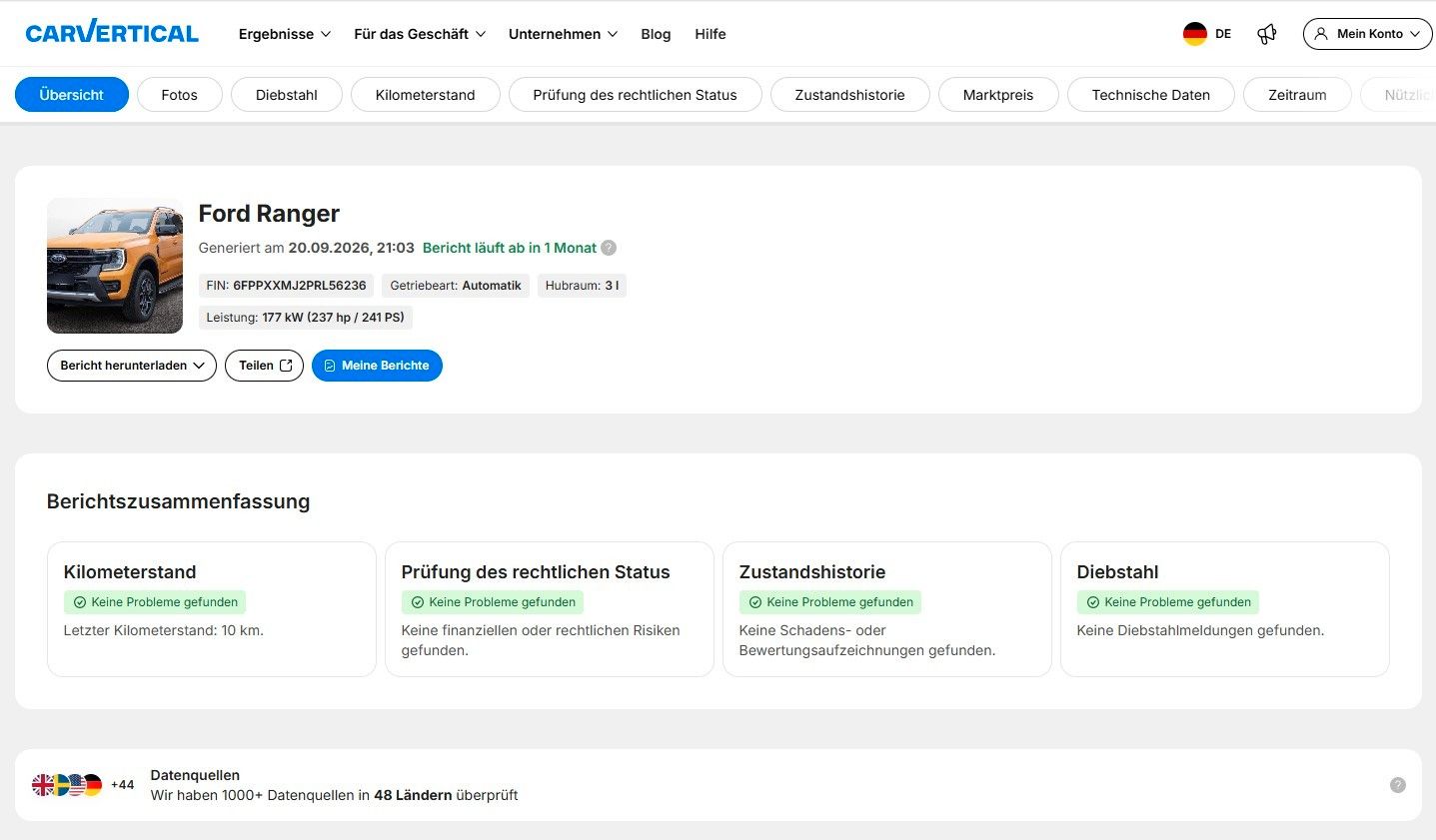Open the Zustandshistorie tab
Image resolution: width=1436 pixels, height=840 pixels.
(x=850, y=95)
